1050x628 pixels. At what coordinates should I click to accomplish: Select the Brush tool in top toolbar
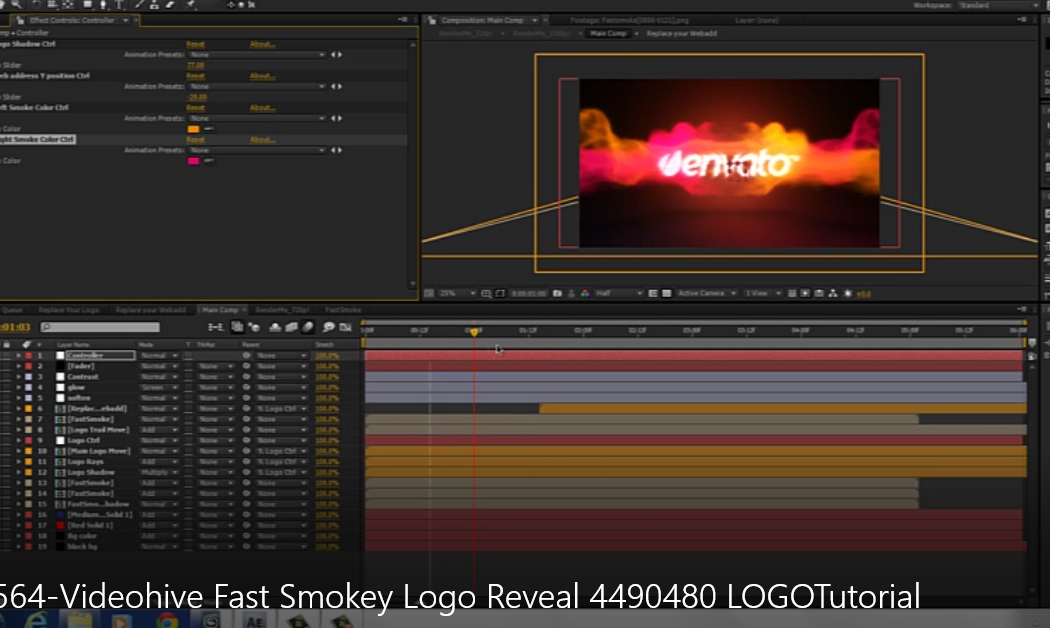[140, 5]
